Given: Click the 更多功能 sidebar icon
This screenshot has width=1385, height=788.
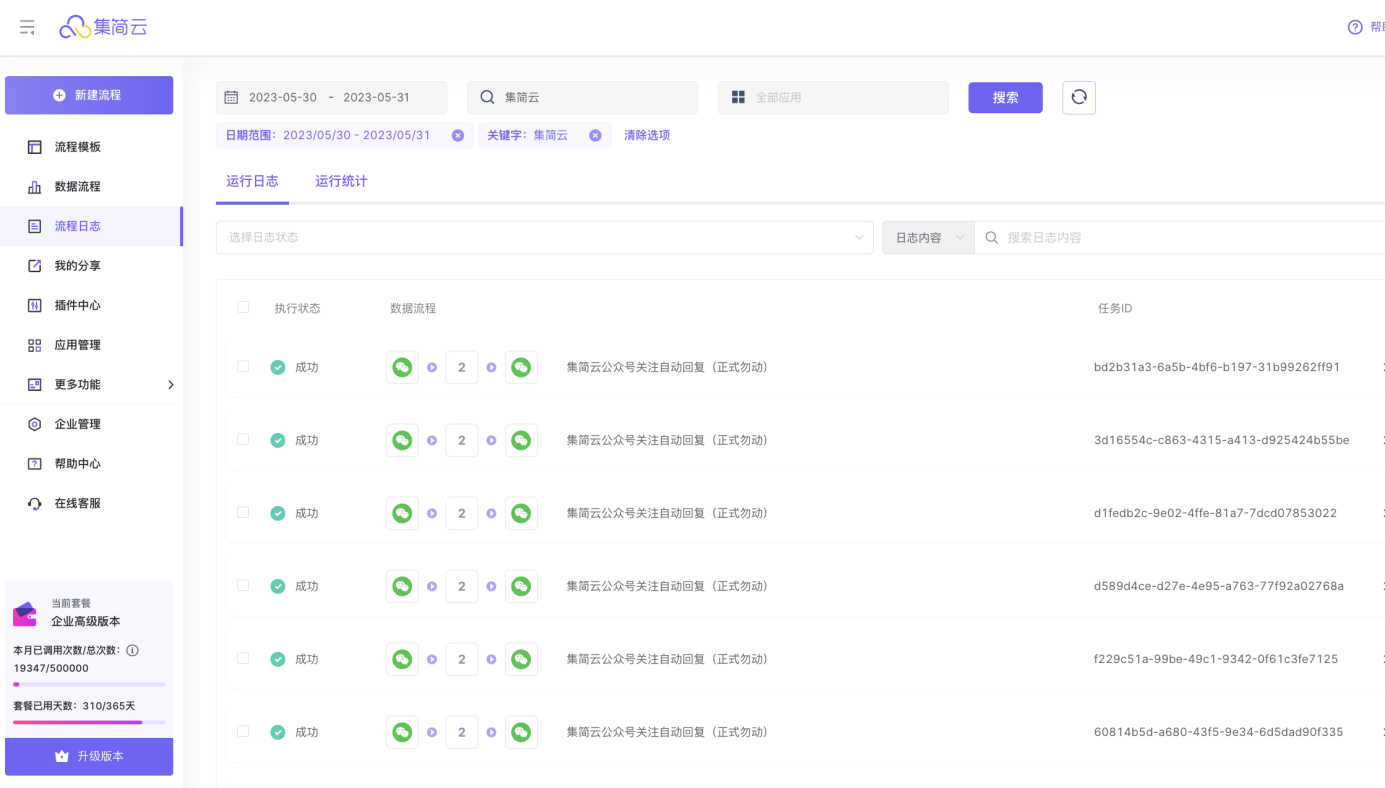Looking at the screenshot, I should tap(34, 384).
